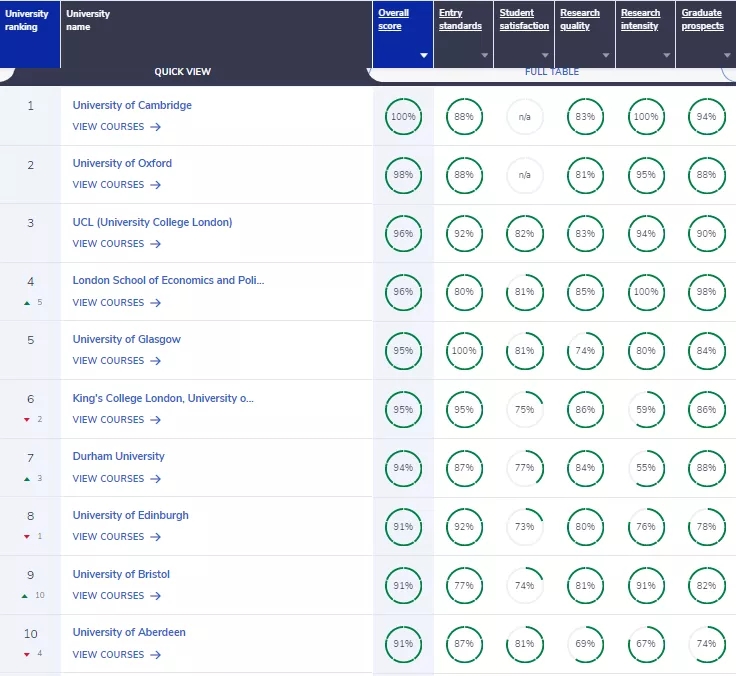The image size is (736, 676).
Task: Sort by Overall score column arrow
Action: [x=424, y=55]
